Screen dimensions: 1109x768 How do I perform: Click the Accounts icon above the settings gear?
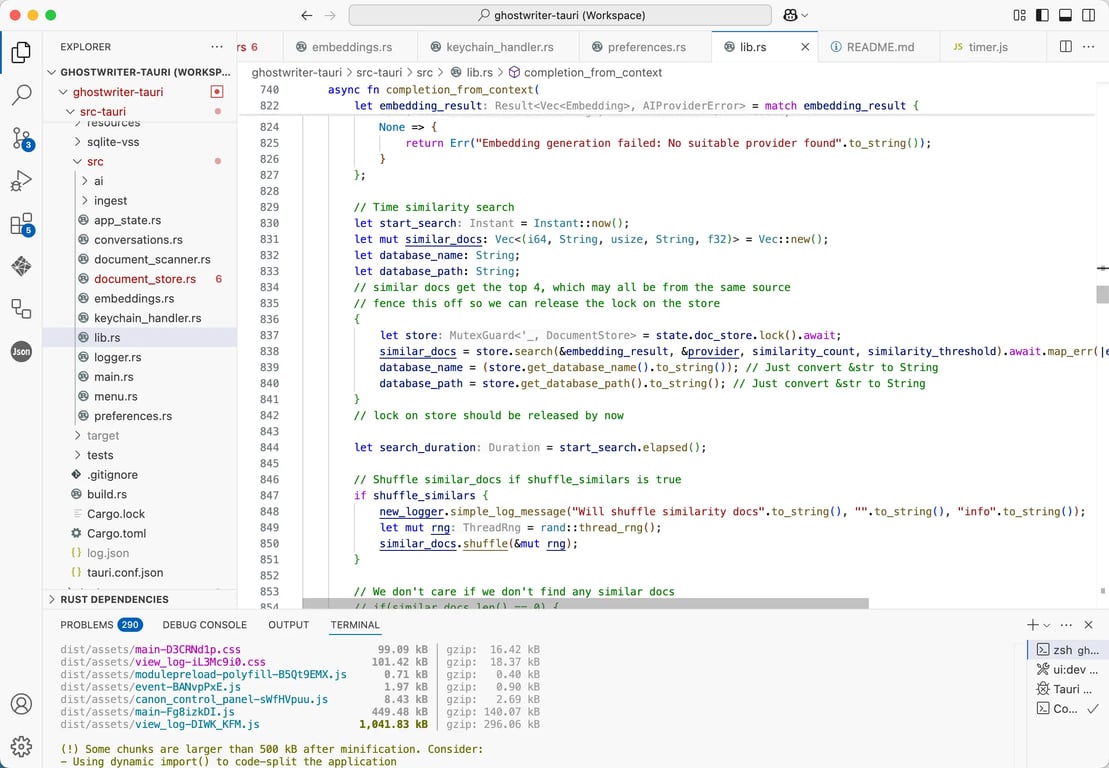coord(20,704)
